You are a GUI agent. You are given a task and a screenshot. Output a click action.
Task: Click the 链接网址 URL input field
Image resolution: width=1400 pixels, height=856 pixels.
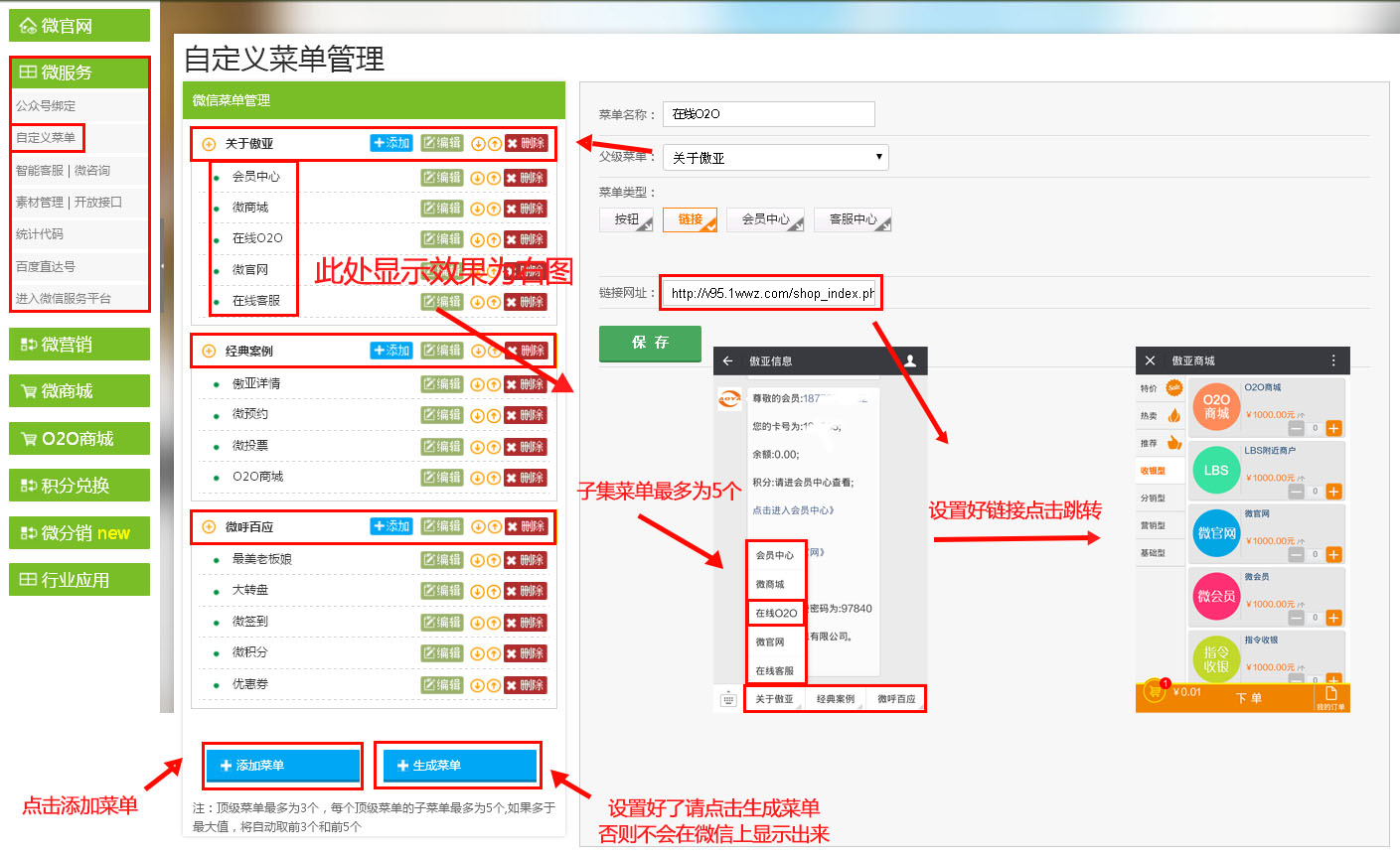click(x=771, y=293)
